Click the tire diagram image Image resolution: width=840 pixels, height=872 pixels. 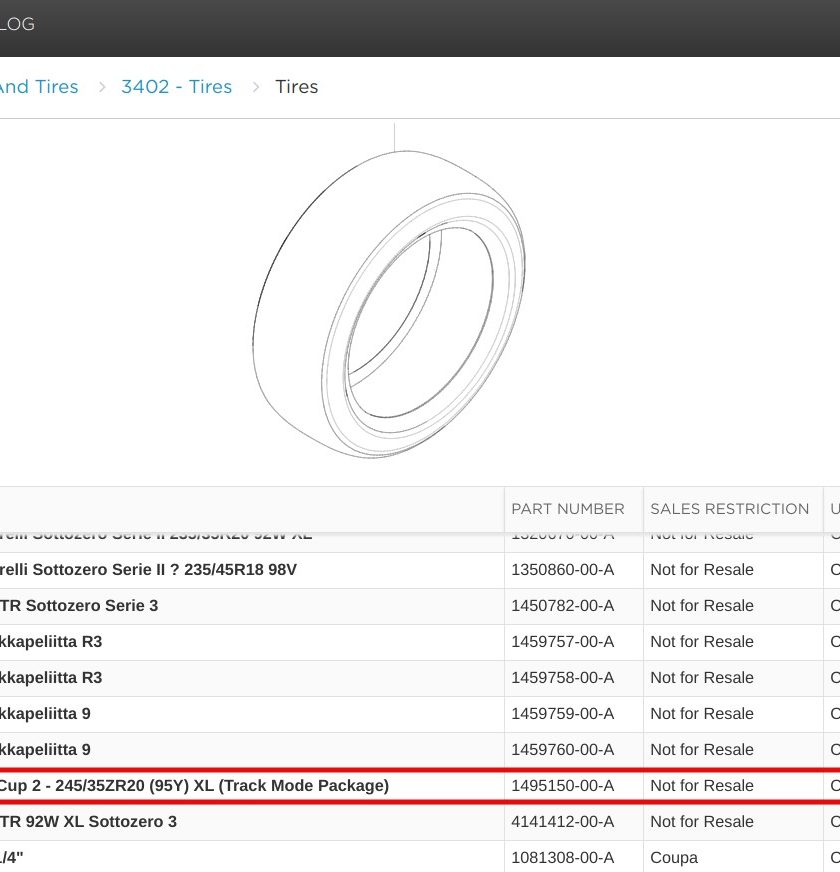click(389, 304)
